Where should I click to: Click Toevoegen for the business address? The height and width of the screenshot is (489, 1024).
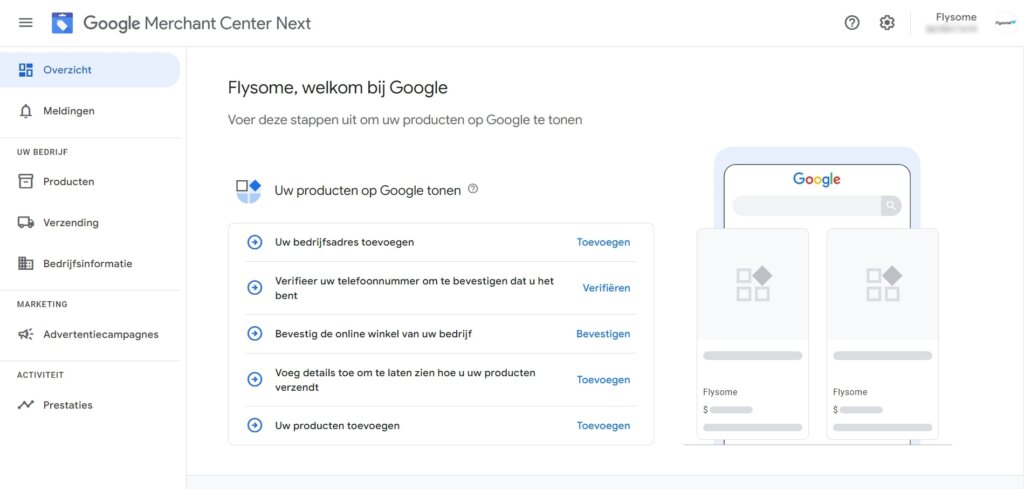point(603,242)
